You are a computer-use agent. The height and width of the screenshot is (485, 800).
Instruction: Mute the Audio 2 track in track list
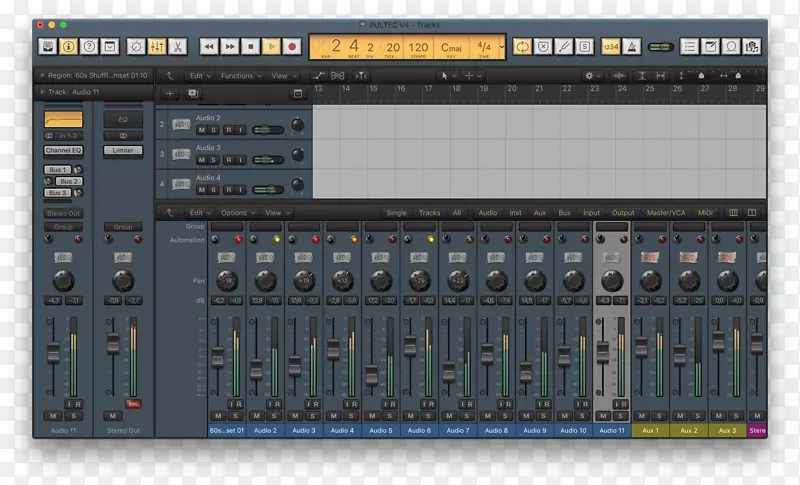pyautogui.click(x=201, y=130)
